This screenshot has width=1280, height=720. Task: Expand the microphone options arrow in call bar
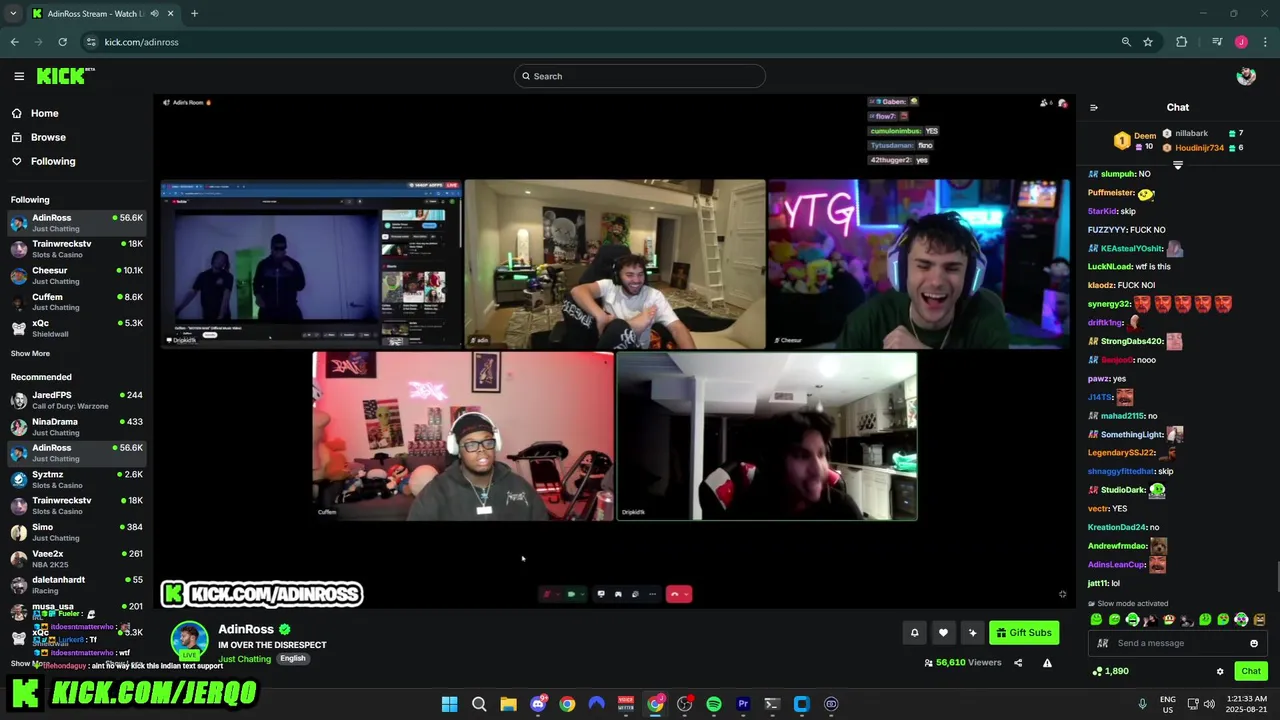point(558,594)
